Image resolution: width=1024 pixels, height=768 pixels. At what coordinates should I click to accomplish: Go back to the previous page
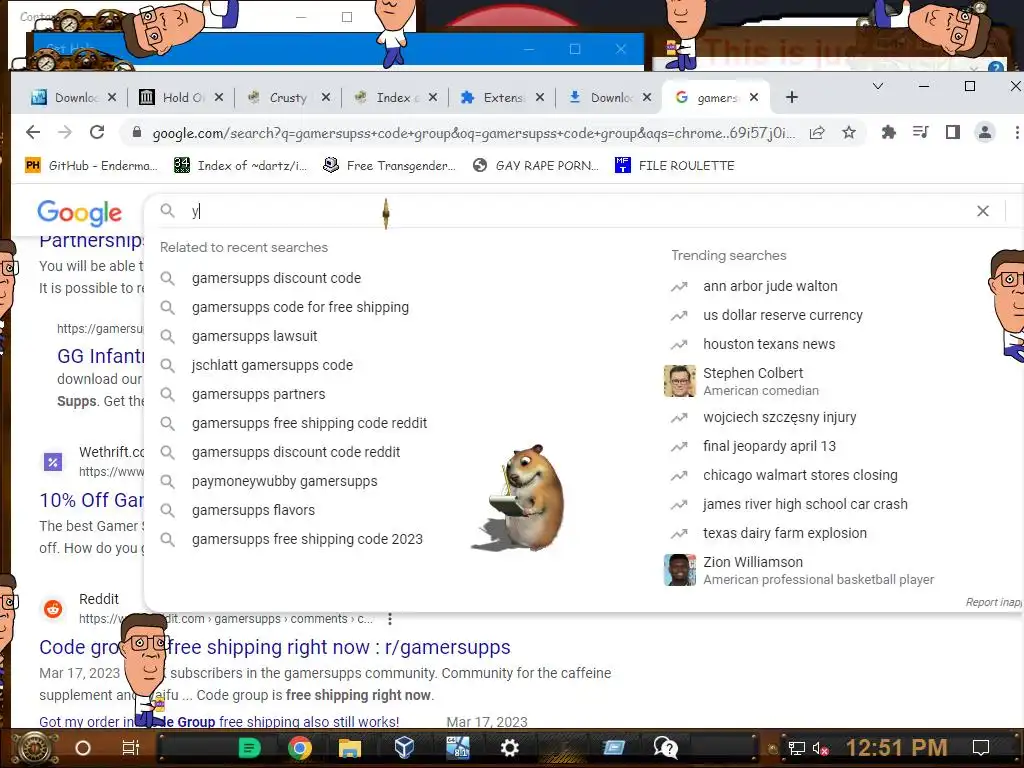point(33,133)
